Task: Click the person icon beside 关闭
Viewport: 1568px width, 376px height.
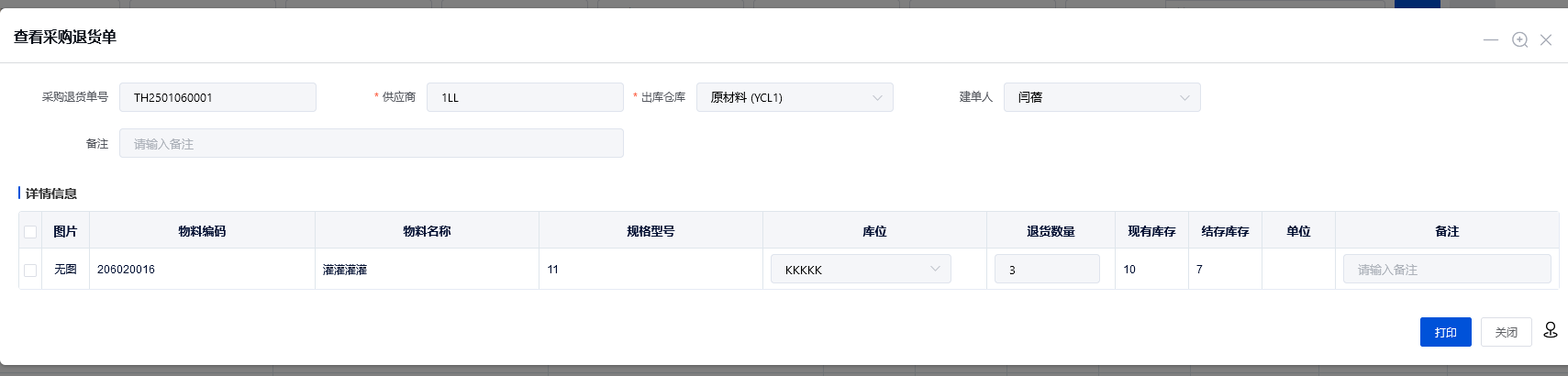Action: pyautogui.click(x=1551, y=330)
